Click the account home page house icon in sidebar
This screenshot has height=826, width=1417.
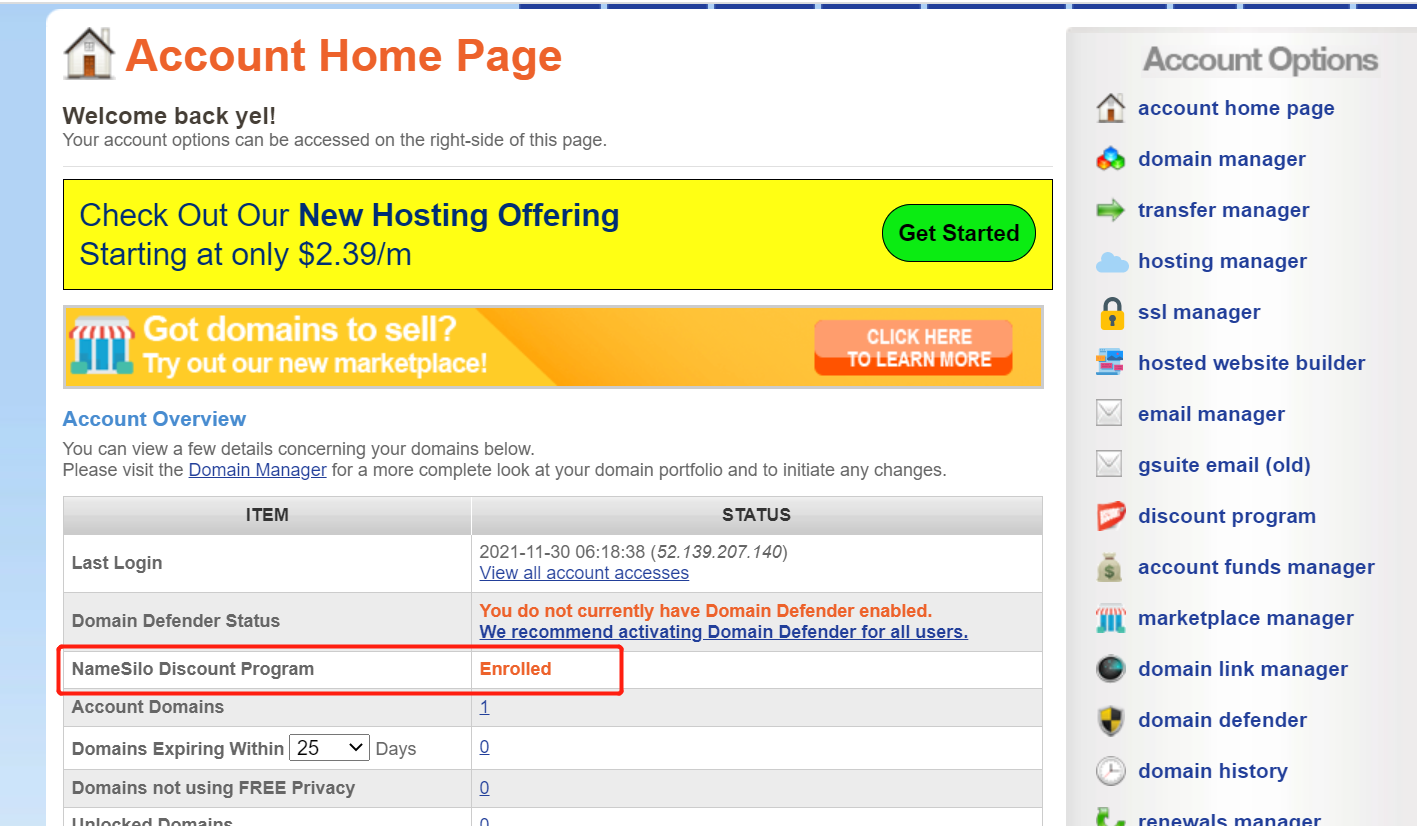1111,108
